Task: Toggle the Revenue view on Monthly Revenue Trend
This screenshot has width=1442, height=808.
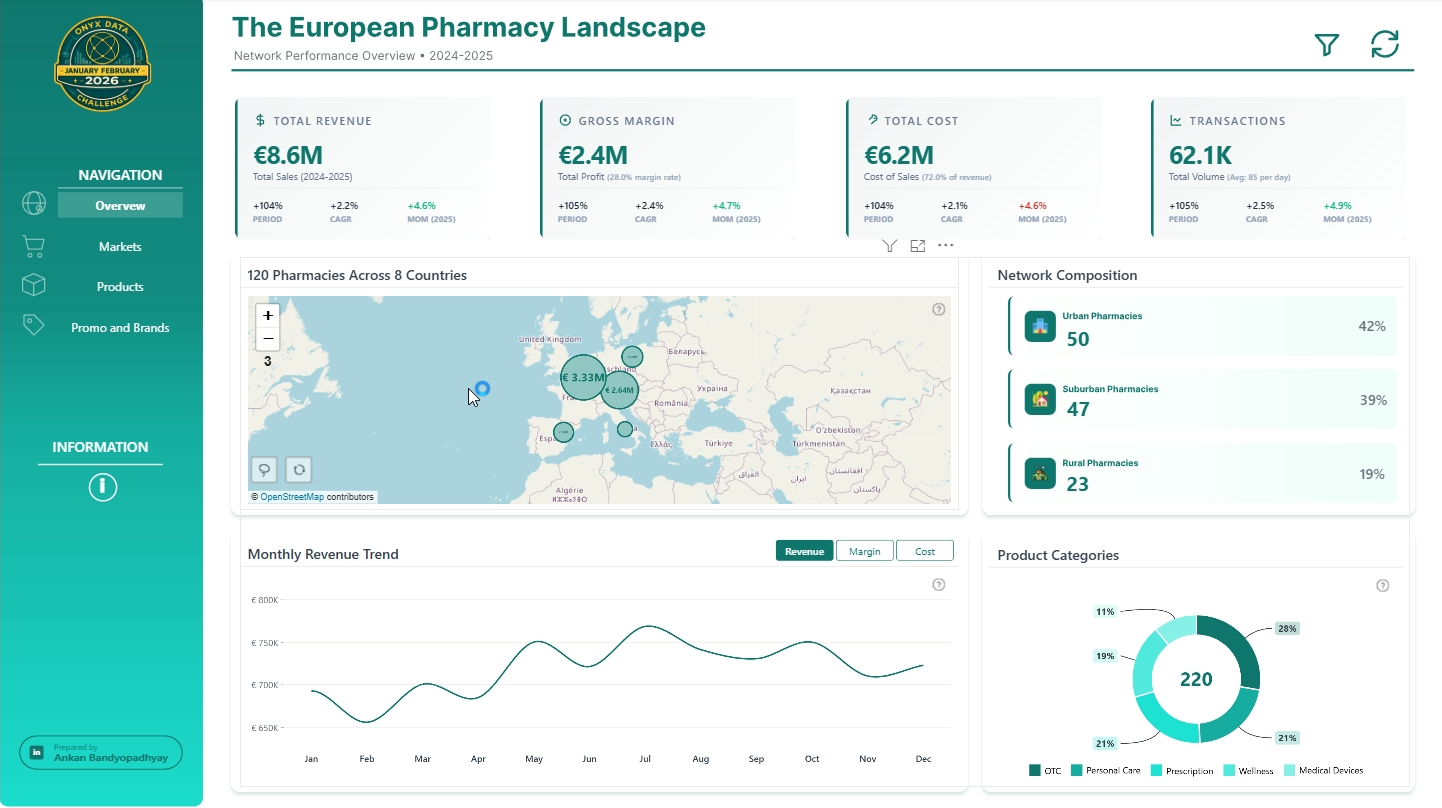Action: point(804,550)
